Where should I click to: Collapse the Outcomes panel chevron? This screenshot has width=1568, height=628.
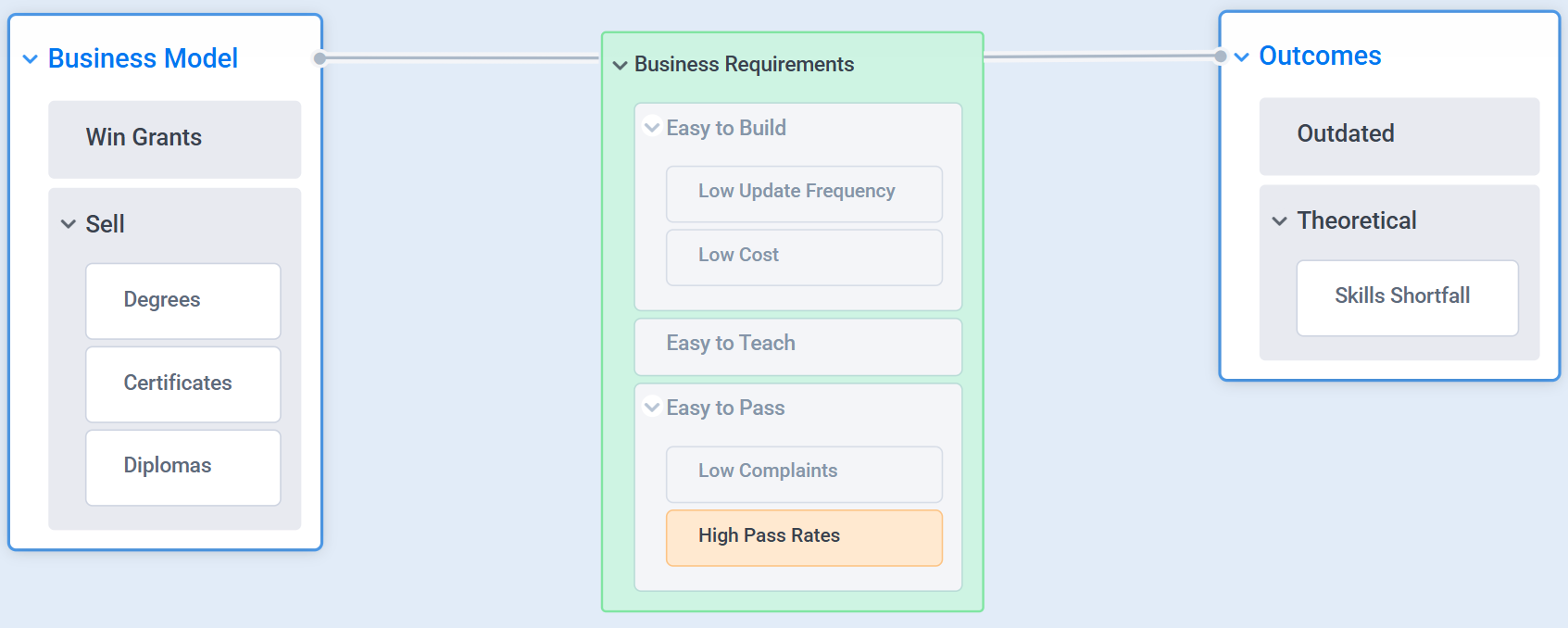tap(1241, 57)
